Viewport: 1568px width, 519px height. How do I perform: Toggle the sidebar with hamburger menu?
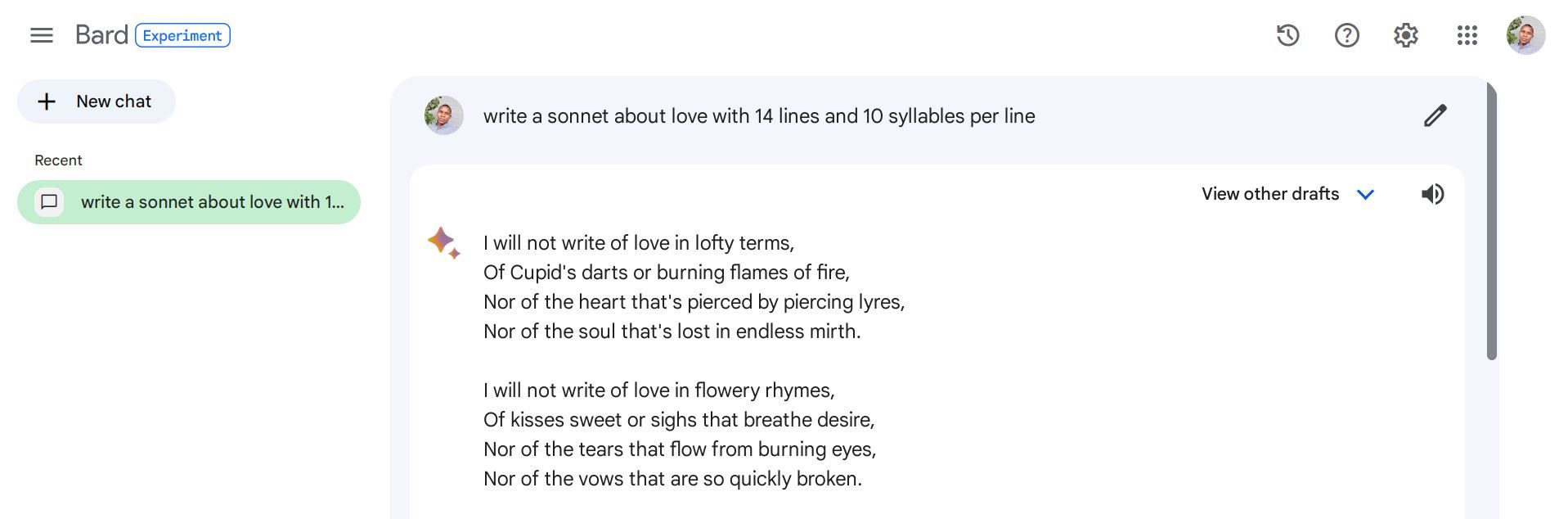point(41,35)
